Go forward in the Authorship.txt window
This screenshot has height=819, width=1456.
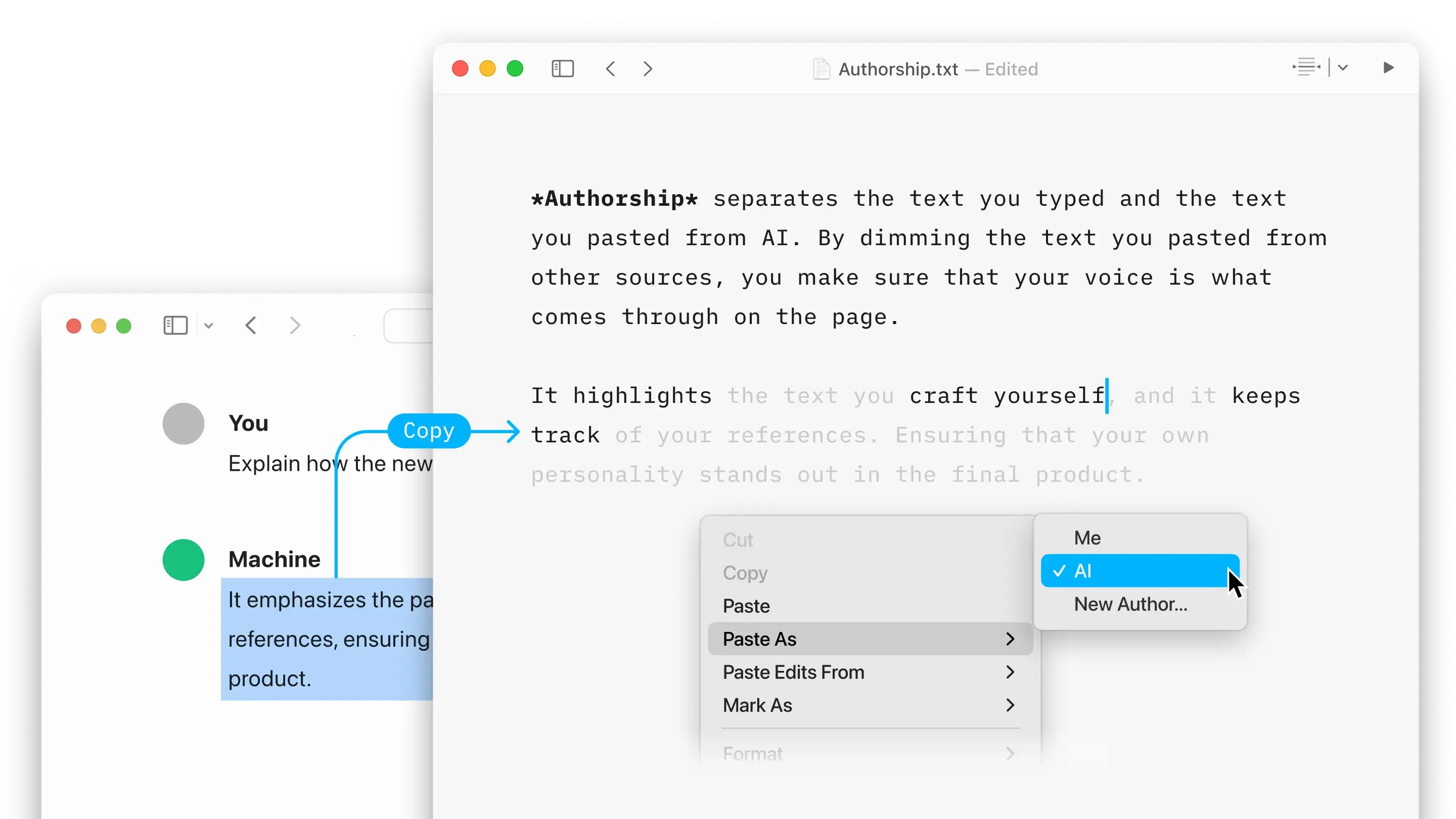click(x=648, y=69)
